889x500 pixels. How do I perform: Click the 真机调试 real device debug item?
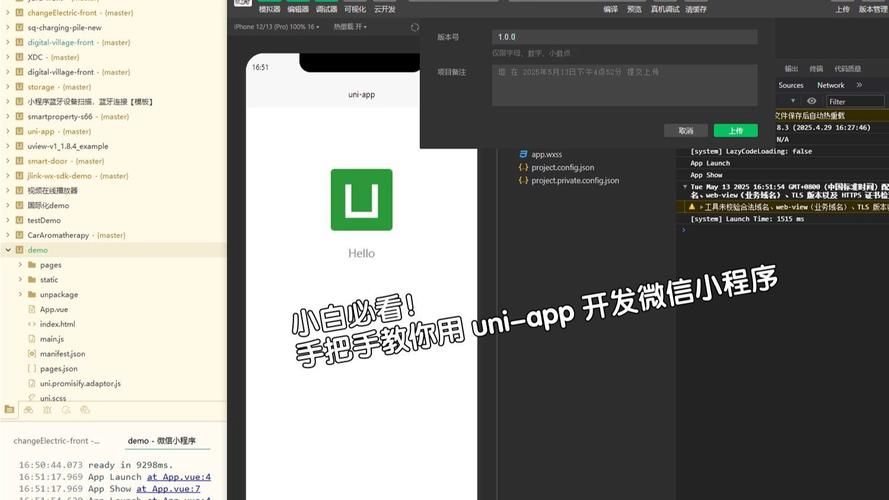(665, 9)
